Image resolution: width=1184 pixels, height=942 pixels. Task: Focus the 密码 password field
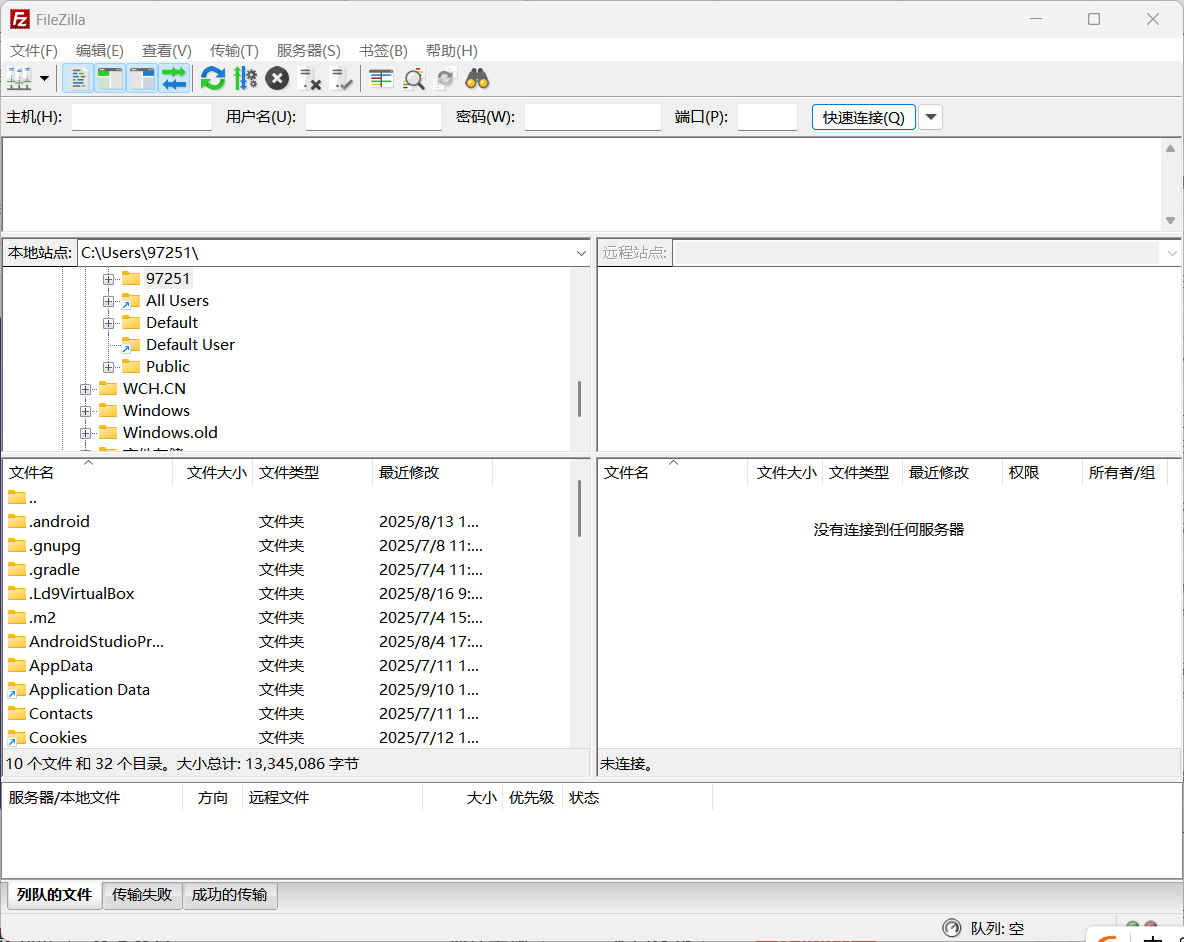point(593,117)
